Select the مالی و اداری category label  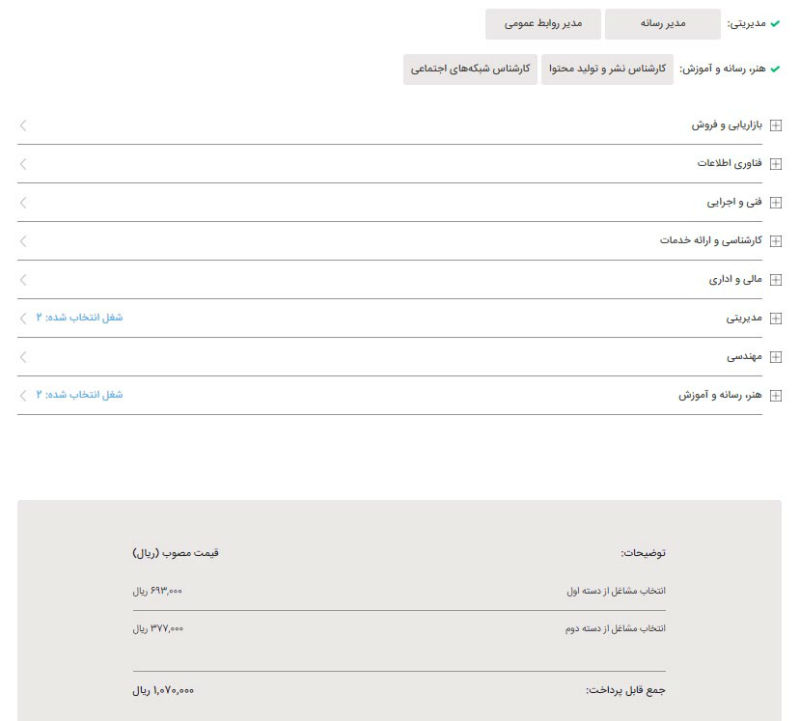pyautogui.click(x=735, y=280)
